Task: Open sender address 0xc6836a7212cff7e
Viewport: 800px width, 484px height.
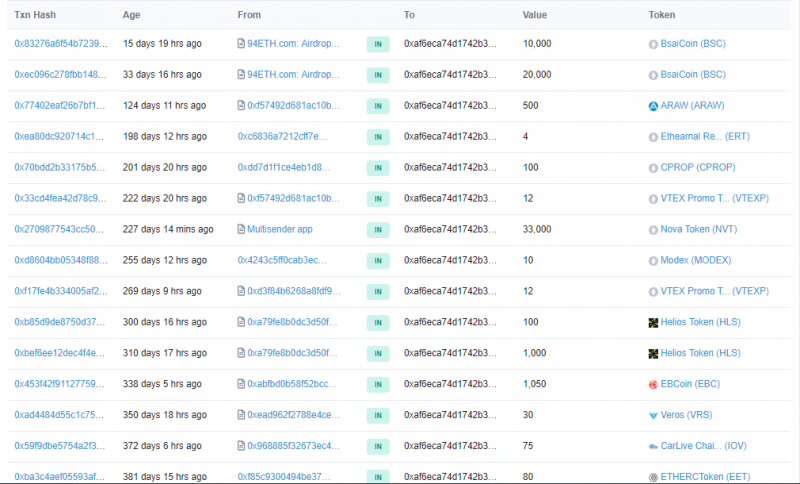Action: point(282,136)
